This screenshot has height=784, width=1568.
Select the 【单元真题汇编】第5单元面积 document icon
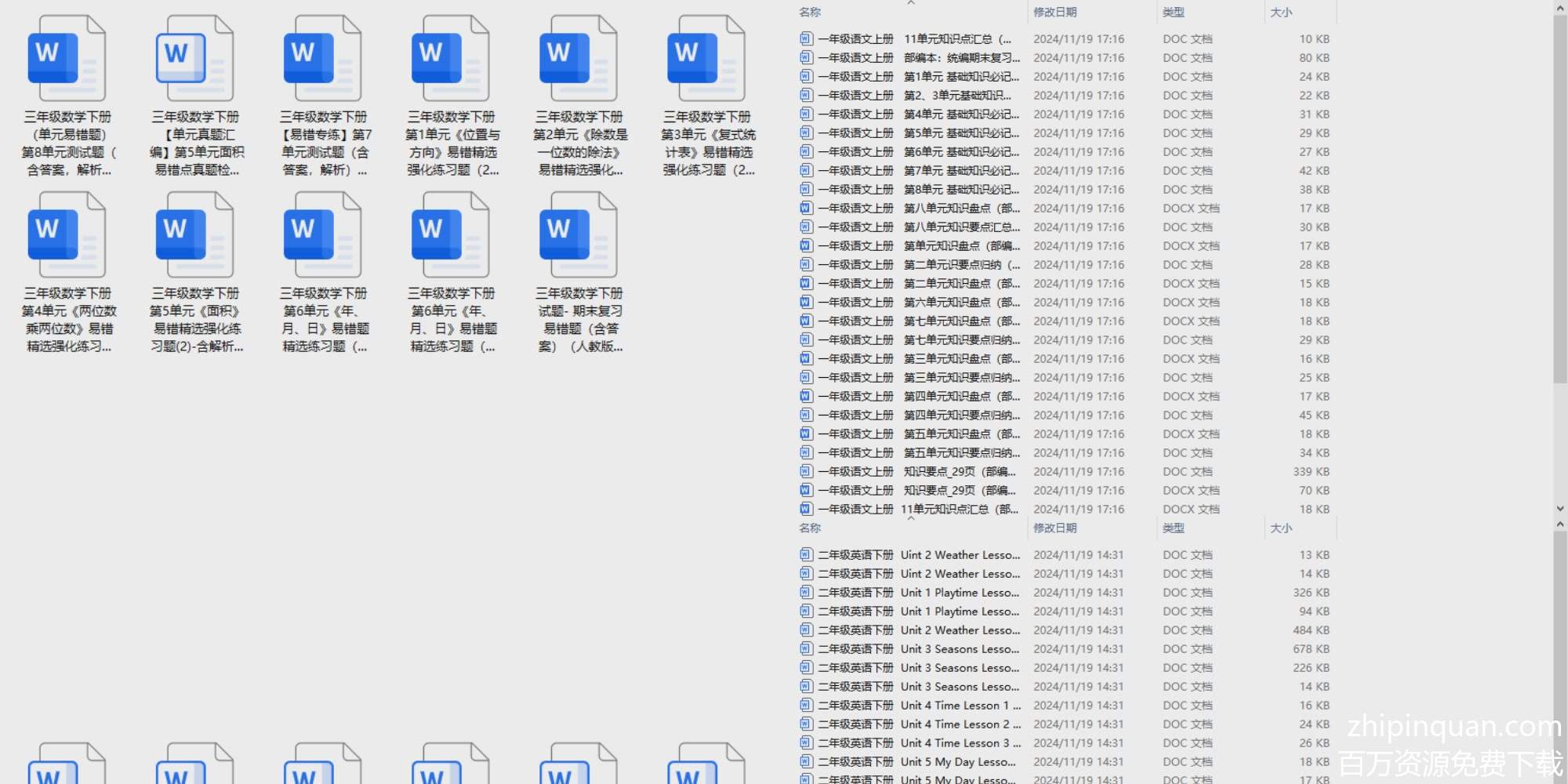[x=194, y=59]
